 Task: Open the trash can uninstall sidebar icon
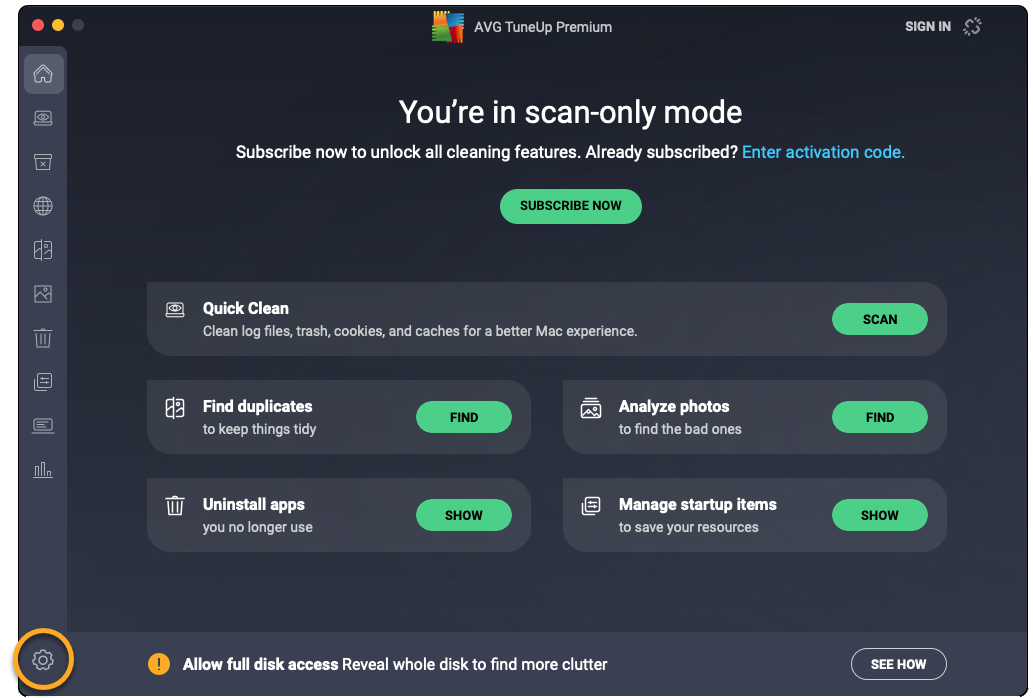click(43, 338)
